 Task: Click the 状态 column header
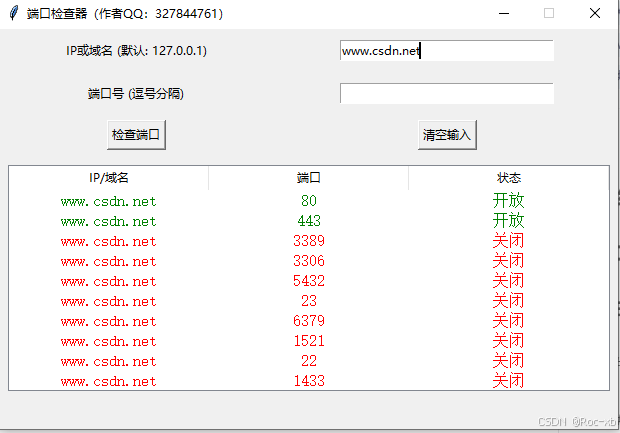point(509,178)
